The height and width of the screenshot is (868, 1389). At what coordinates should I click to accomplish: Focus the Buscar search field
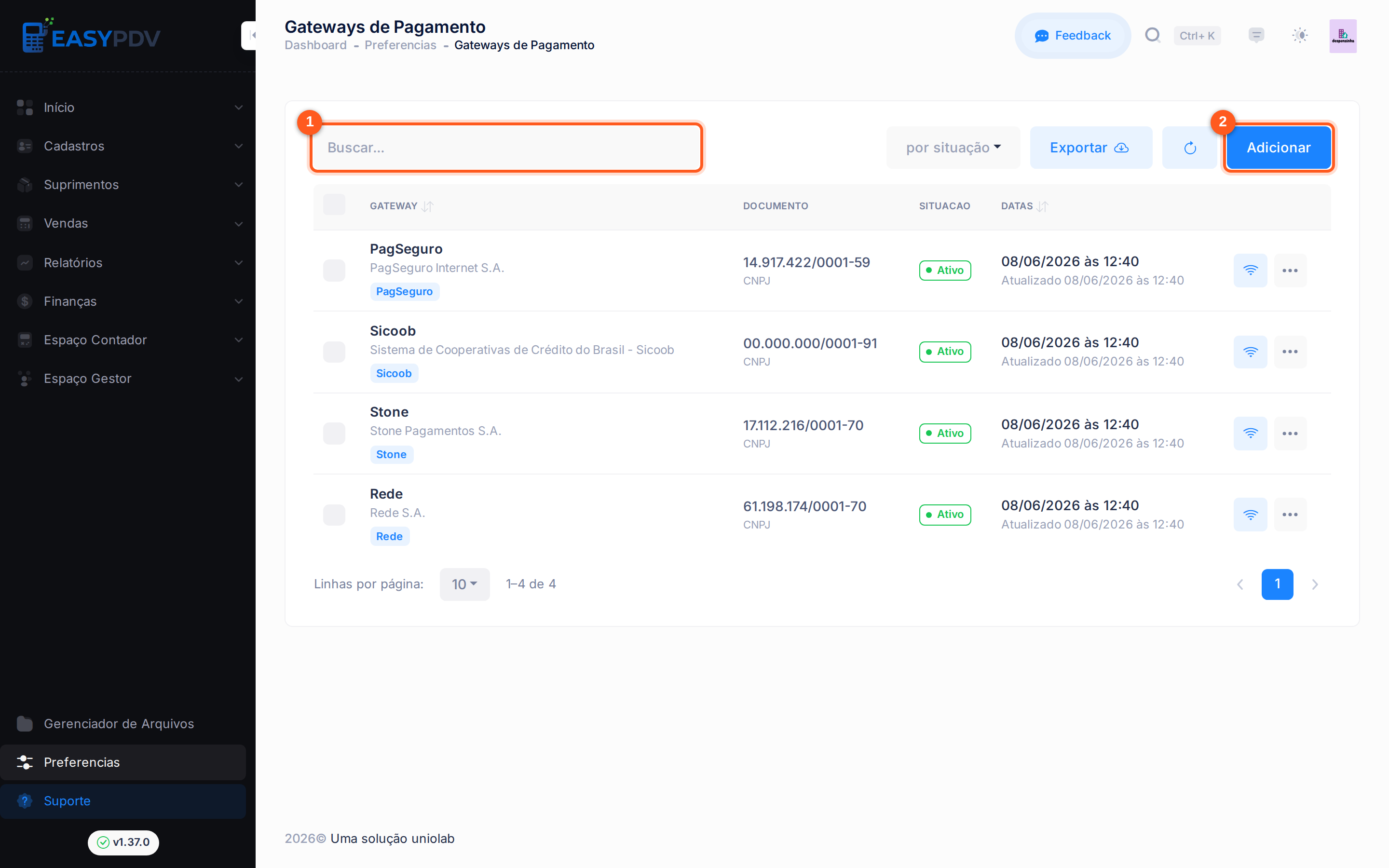coord(506,148)
